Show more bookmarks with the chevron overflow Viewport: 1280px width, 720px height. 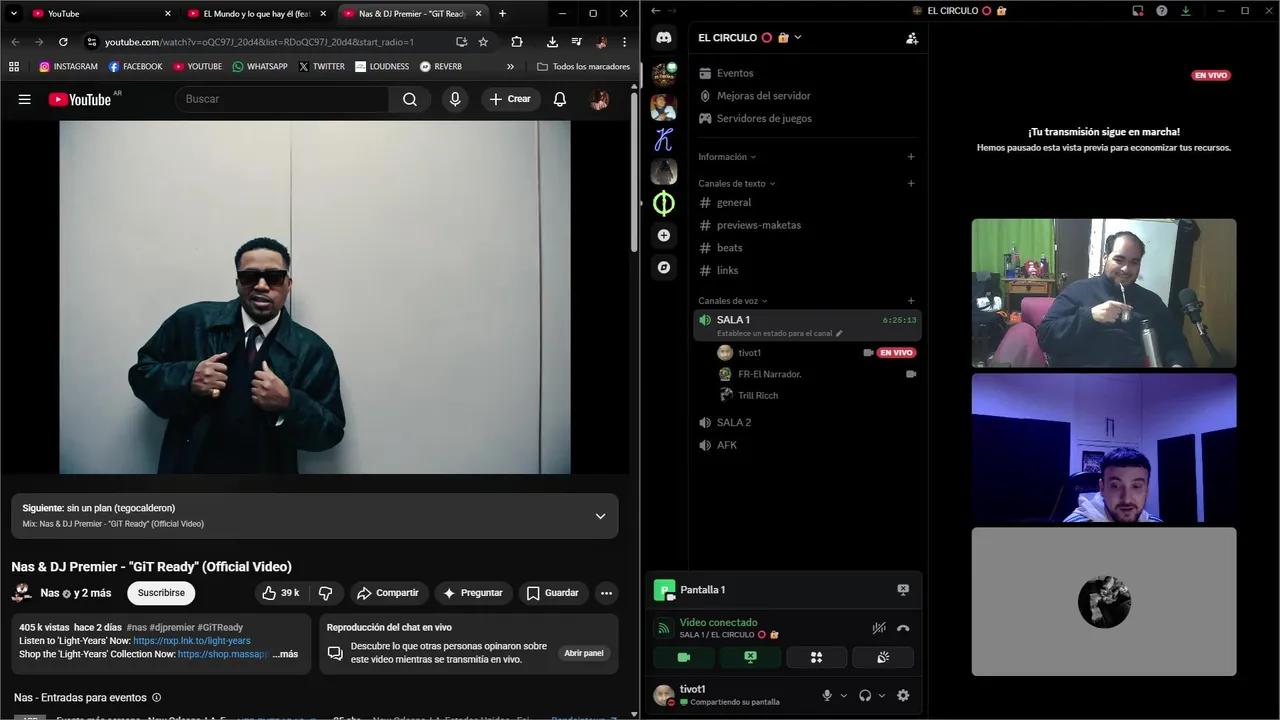510,67
